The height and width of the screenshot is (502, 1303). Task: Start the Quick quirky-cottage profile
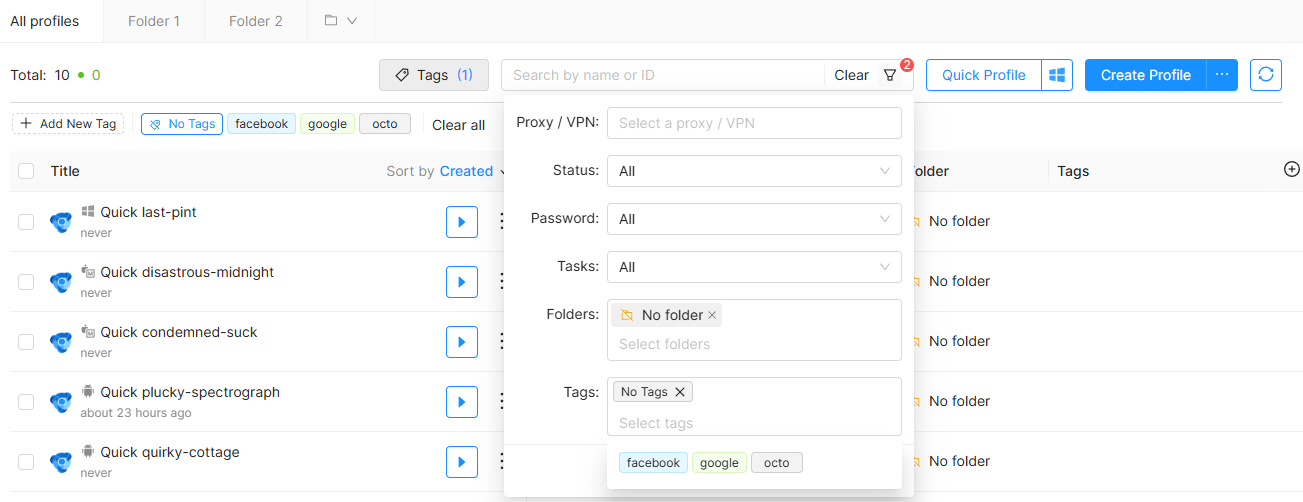461,461
